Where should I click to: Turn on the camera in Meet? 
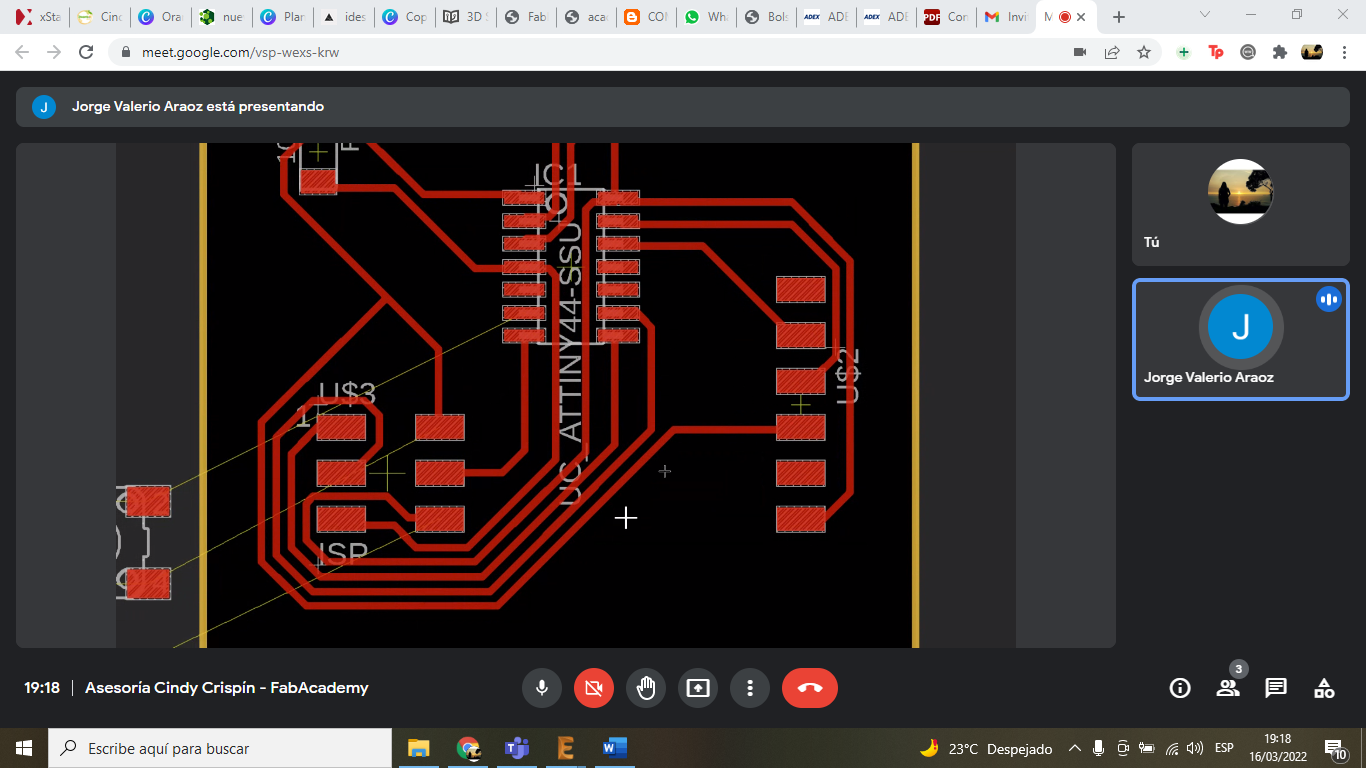pos(594,688)
